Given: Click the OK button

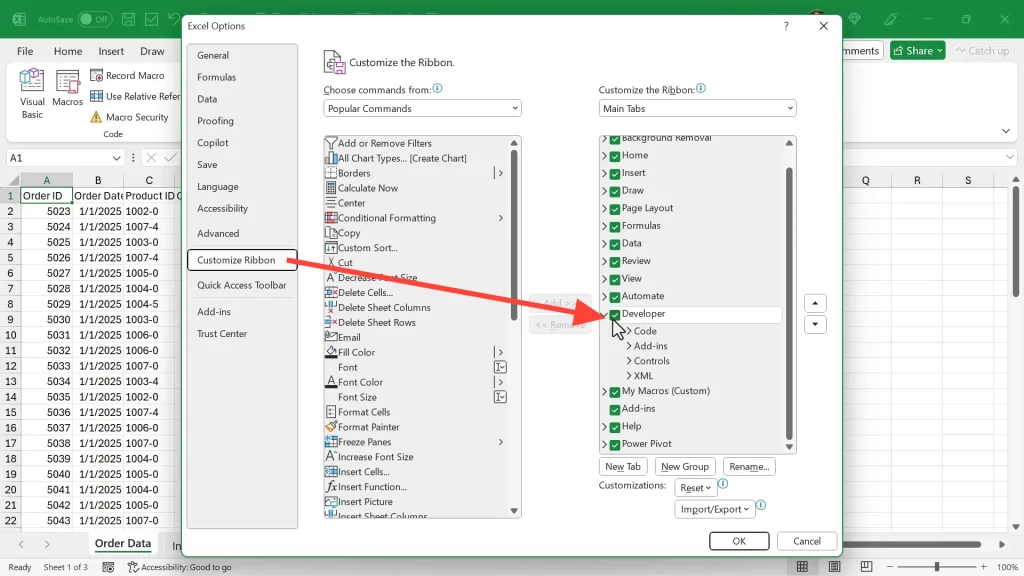Looking at the screenshot, I should [739, 541].
